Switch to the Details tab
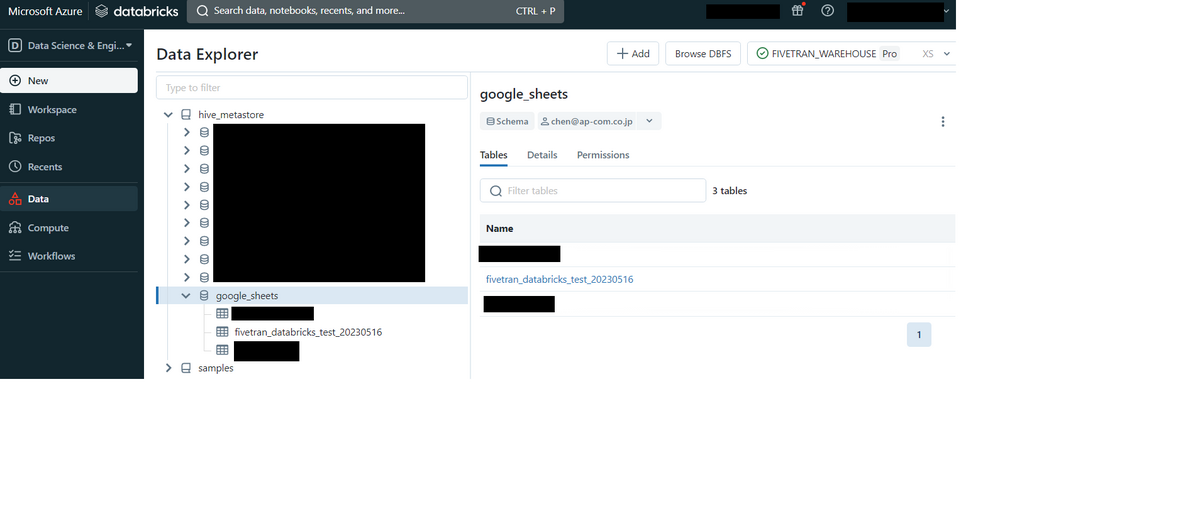Viewport: 1200px width, 531px height. (x=542, y=155)
